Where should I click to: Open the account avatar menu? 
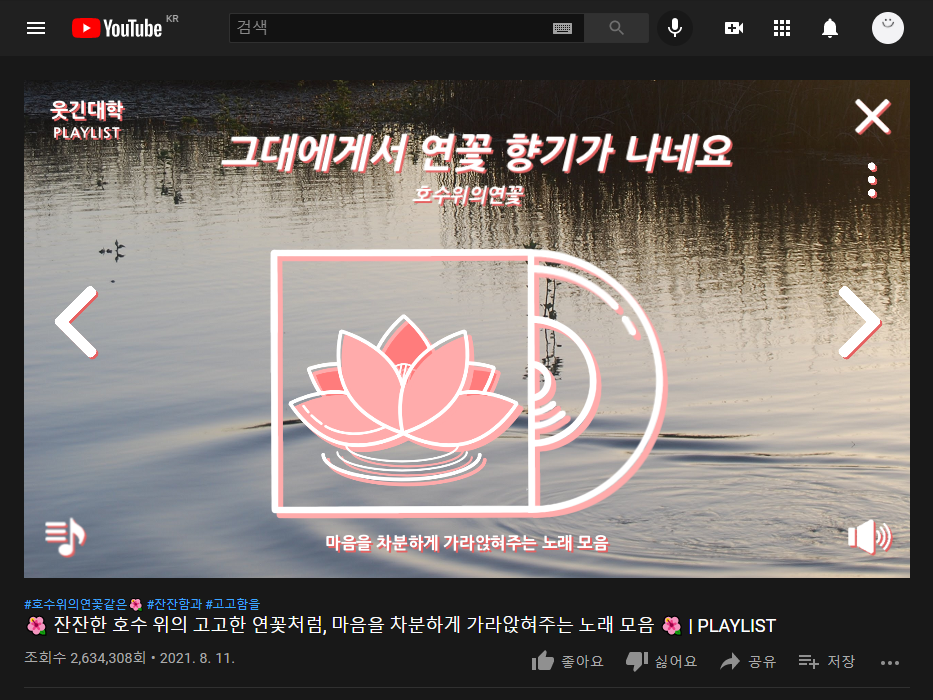[x=888, y=28]
